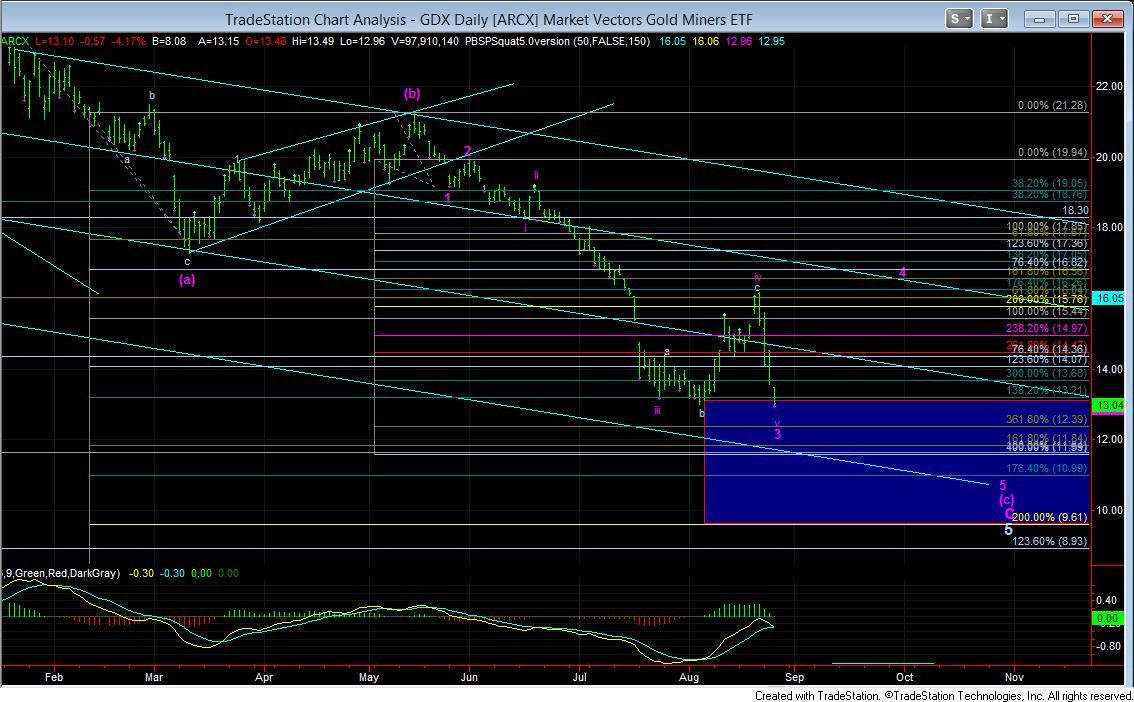Click the 123.60% (17.36) Fibonacci label

click(1046, 244)
